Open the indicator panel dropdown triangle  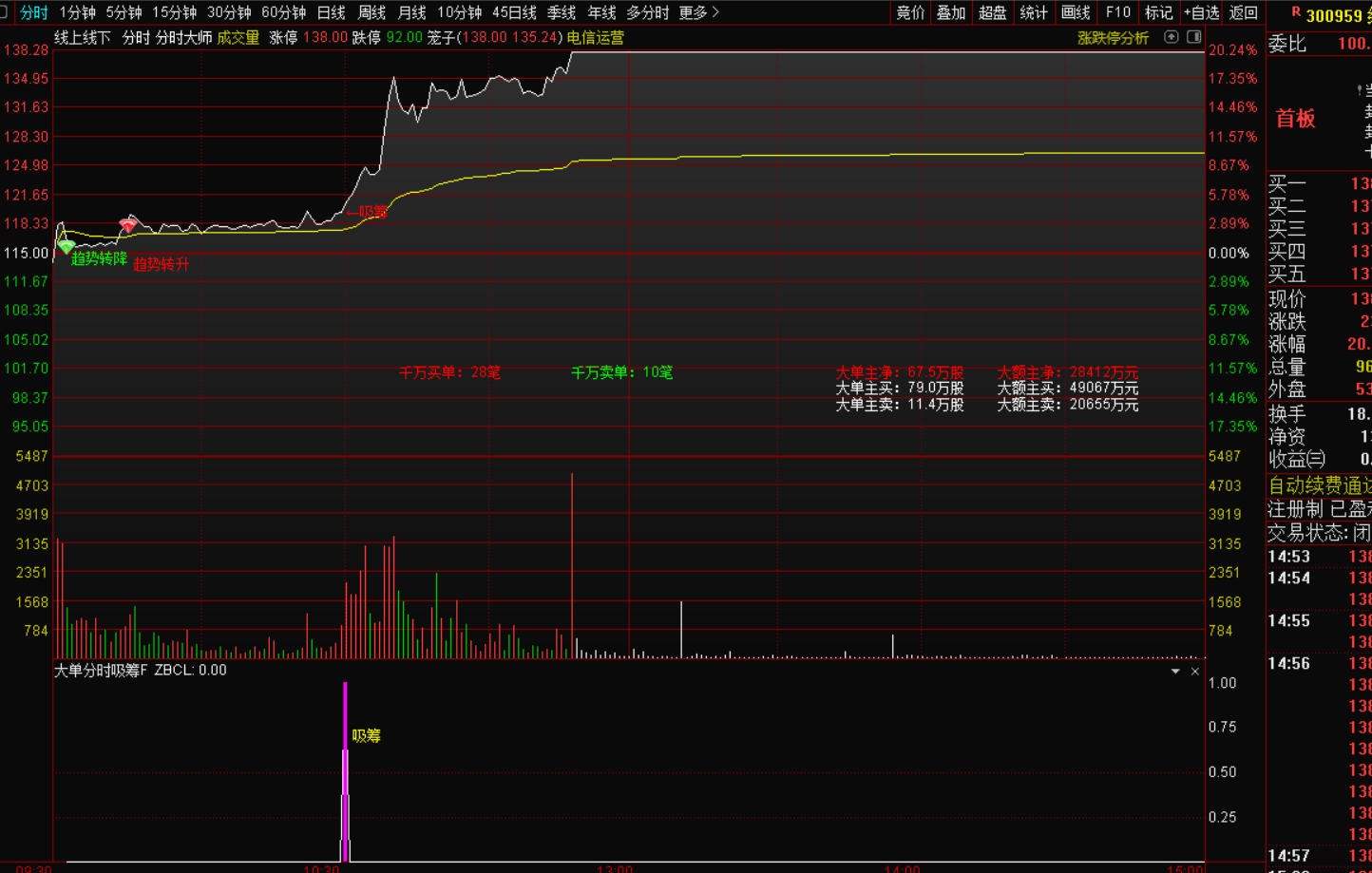click(1175, 672)
